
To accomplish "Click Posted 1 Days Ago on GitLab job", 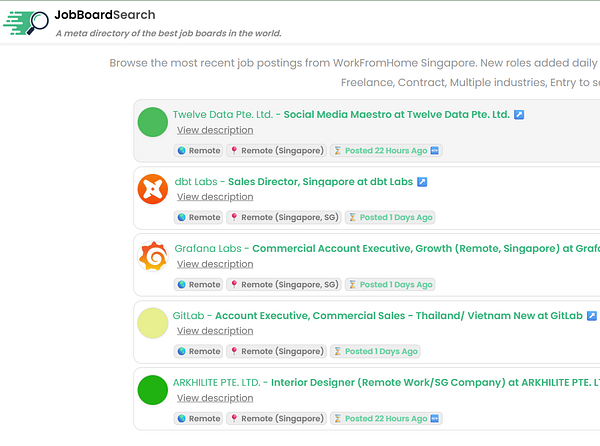I will coord(375,351).
